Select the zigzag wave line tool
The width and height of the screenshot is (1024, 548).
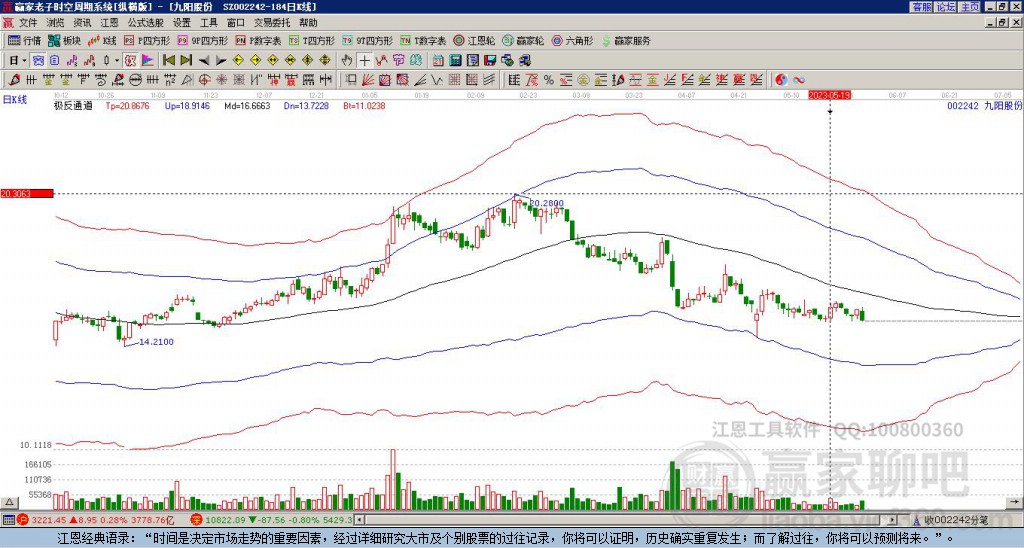click(x=436, y=80)
